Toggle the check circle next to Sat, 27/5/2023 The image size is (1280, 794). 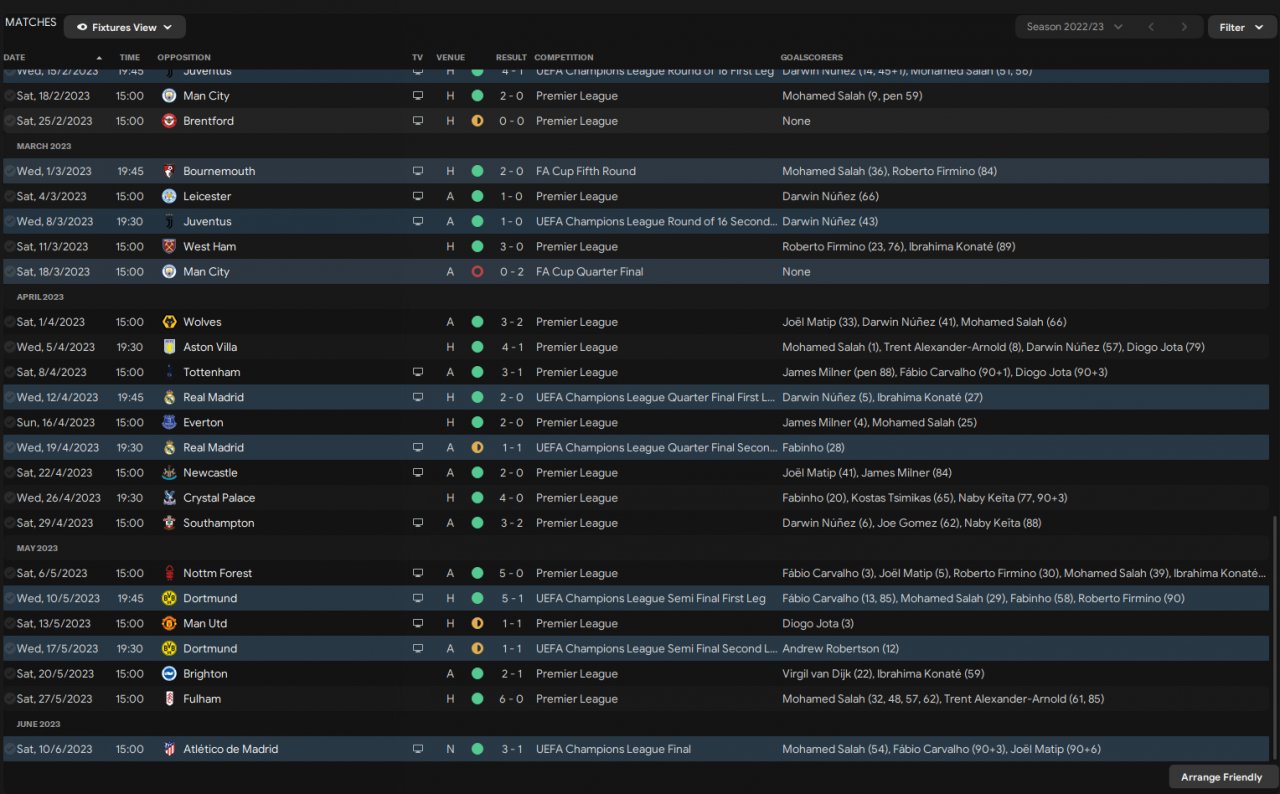(10, 699)
